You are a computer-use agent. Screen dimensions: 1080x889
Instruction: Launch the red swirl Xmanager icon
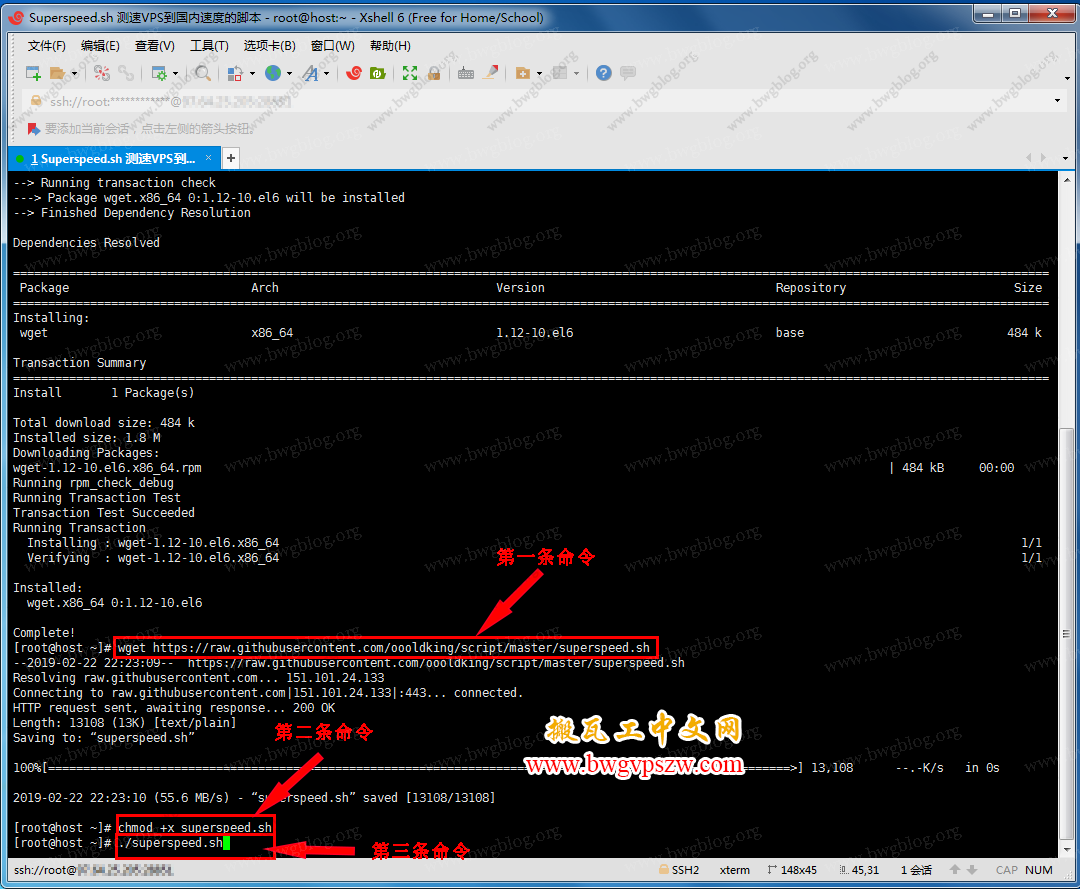click(x=354, y=73)
